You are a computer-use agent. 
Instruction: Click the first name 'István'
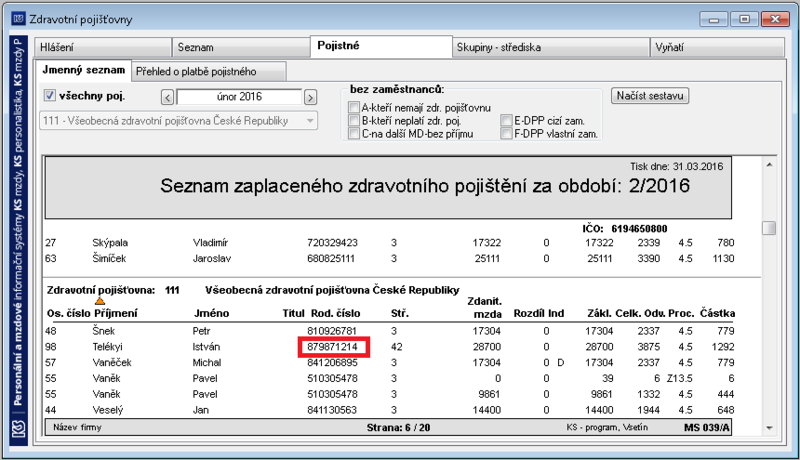(x=206, y=347)
